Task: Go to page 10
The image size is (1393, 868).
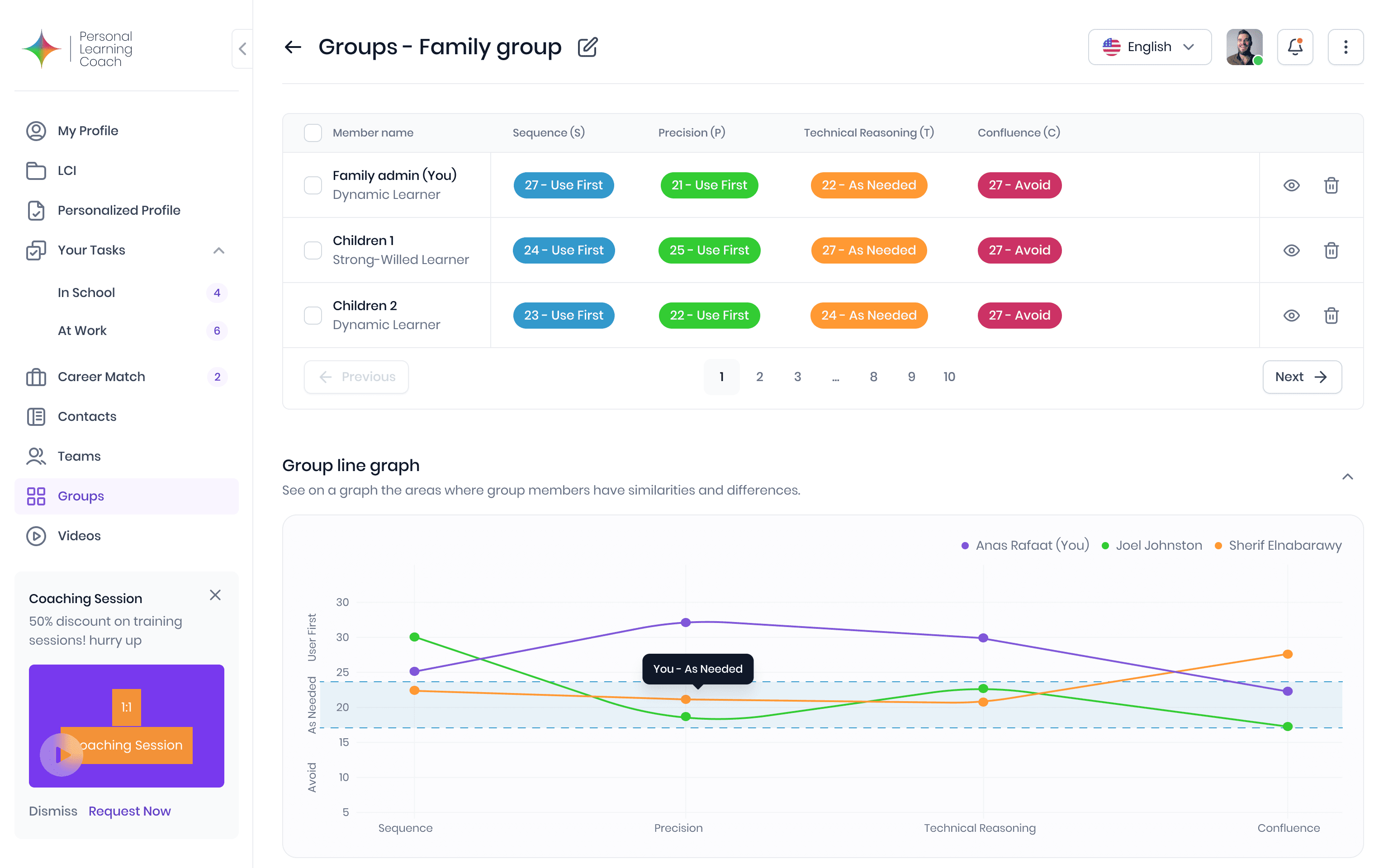Action: pyautogui.click(x=948, y=377)
